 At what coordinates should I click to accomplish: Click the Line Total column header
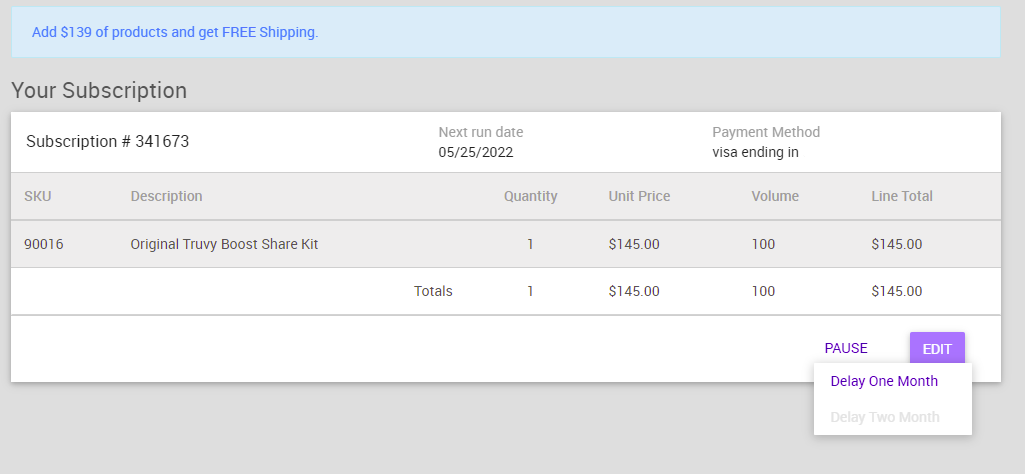[x=901, y=196]
